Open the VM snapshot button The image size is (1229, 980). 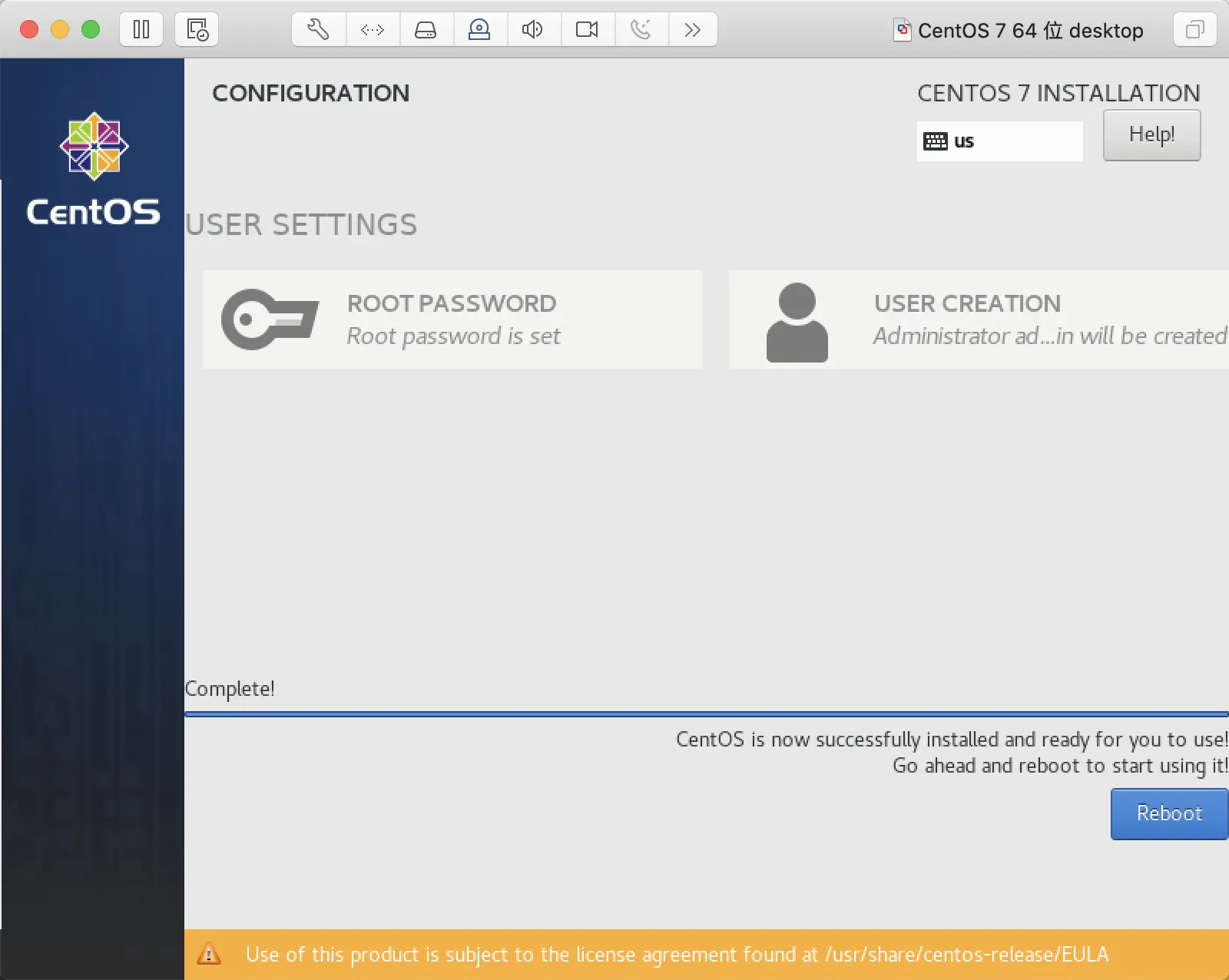pos(197,30)
